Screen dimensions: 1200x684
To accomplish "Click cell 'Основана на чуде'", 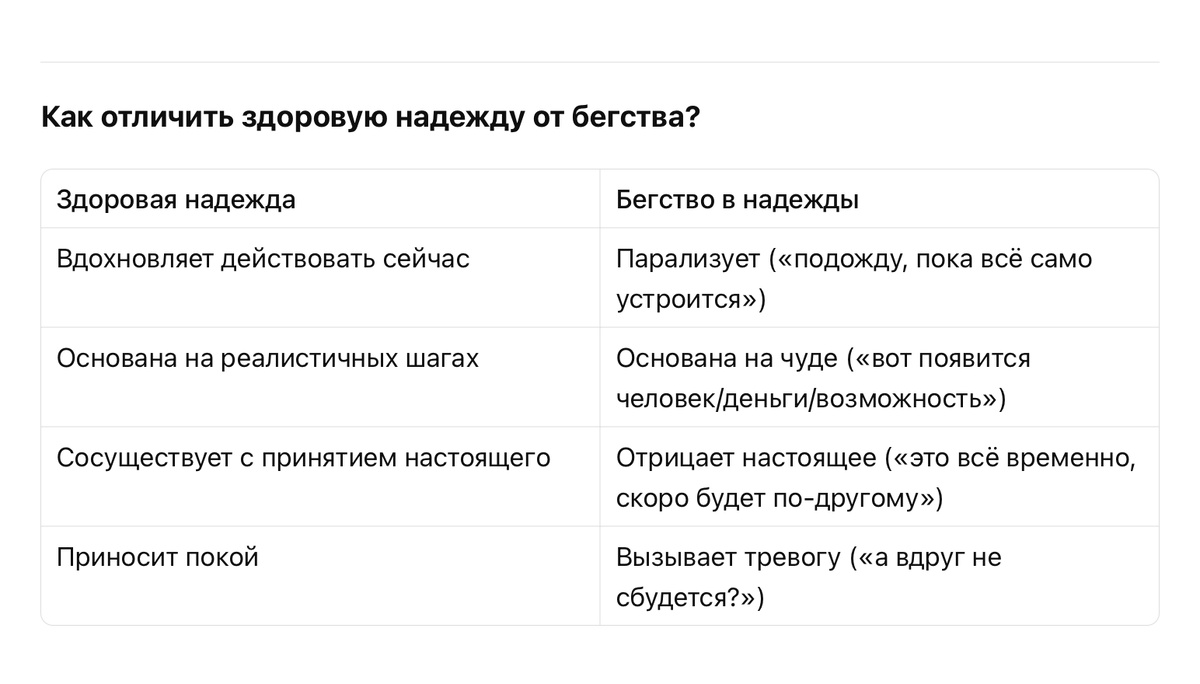I will (822, 359).
